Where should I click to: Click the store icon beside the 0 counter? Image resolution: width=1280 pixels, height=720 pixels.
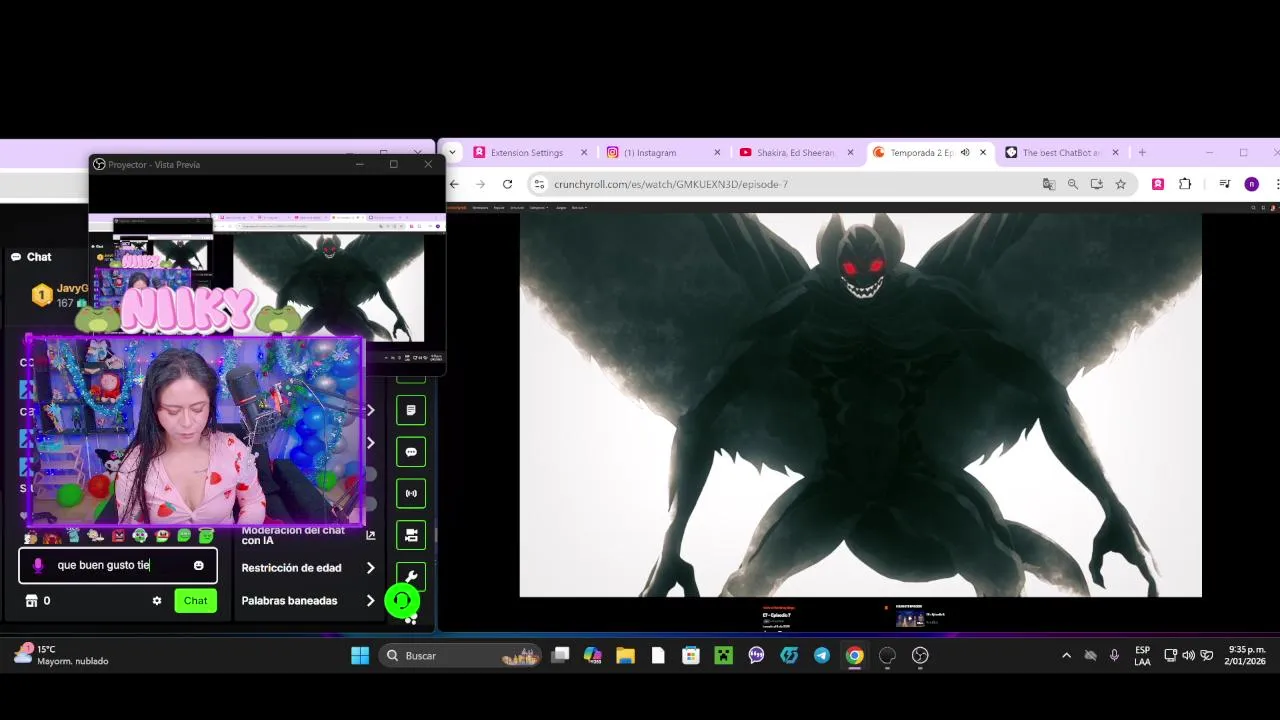(31, 601)
